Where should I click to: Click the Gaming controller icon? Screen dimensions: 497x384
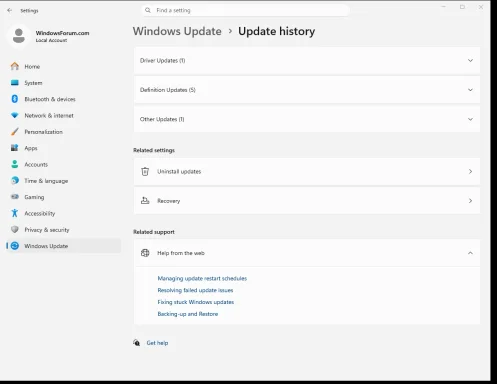15,197
